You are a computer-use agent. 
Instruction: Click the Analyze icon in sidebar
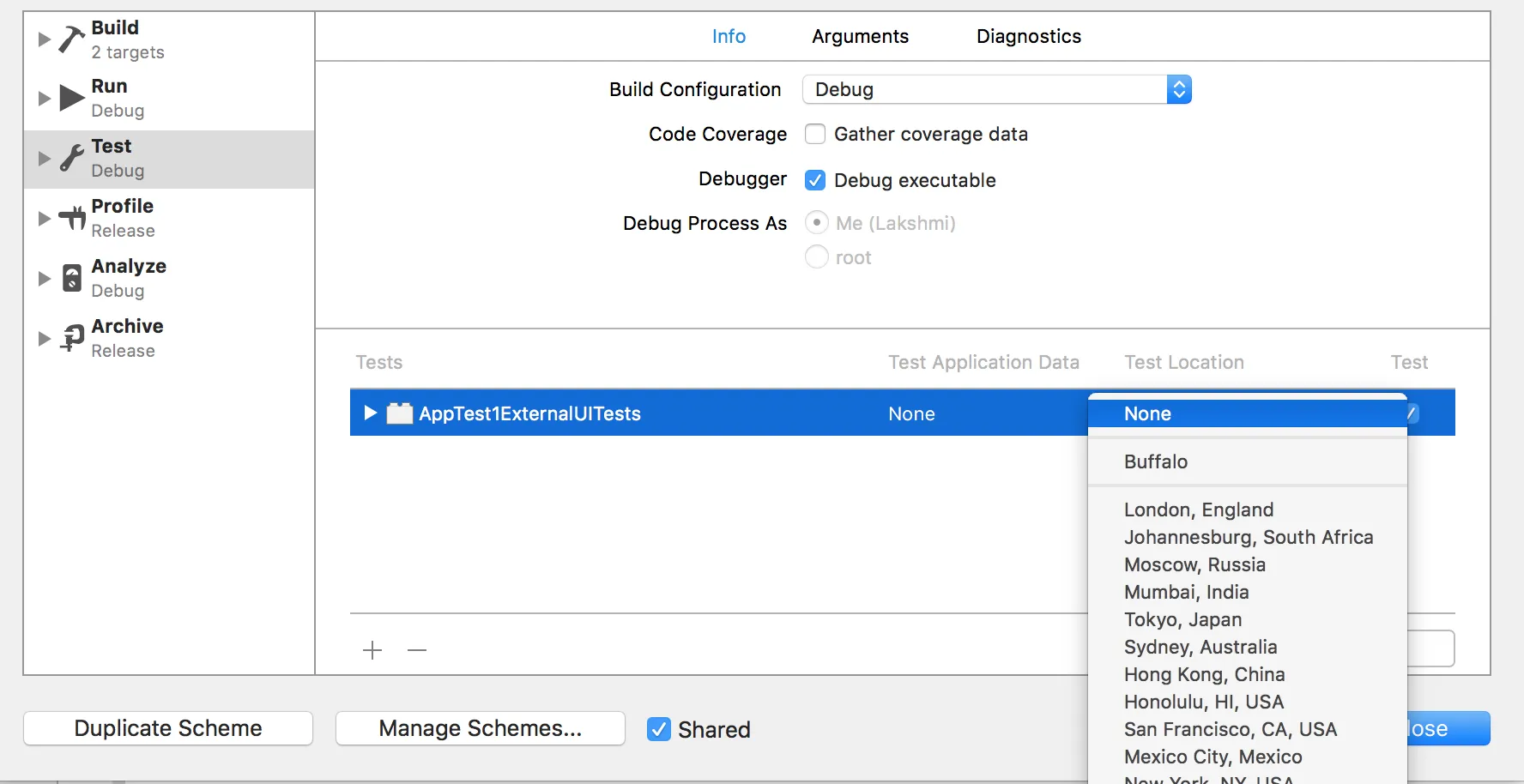coord(72,278)
